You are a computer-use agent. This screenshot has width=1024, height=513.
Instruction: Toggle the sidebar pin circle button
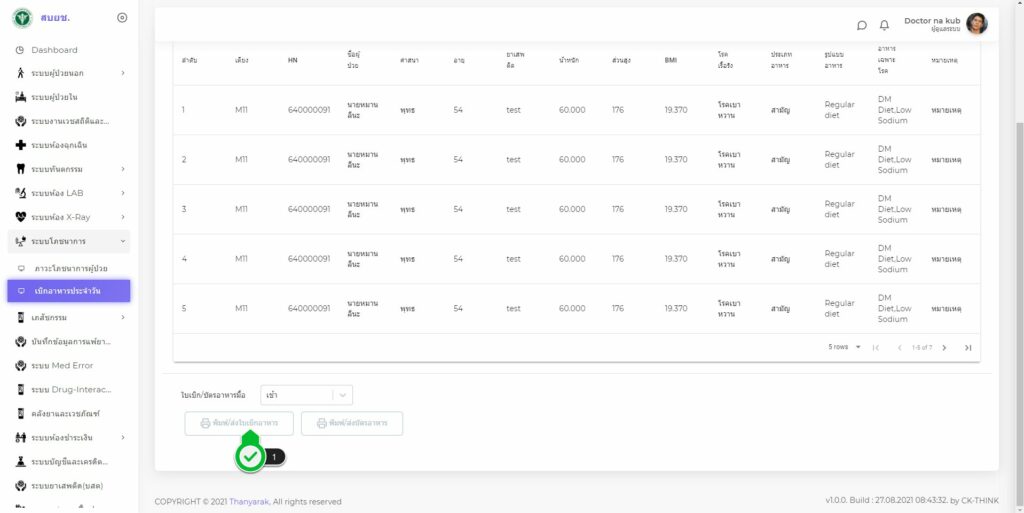(122, 18)
